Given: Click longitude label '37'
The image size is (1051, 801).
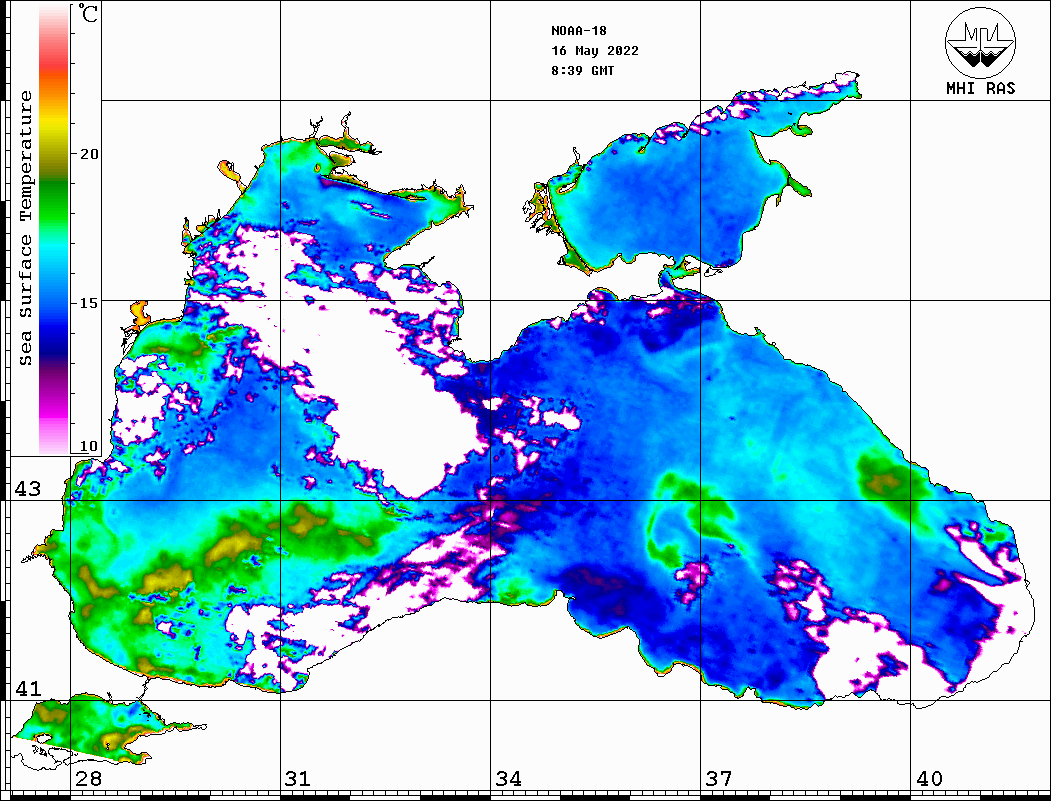Looking at the screenshot, I should pyautogui.click(x=718, y=779).
